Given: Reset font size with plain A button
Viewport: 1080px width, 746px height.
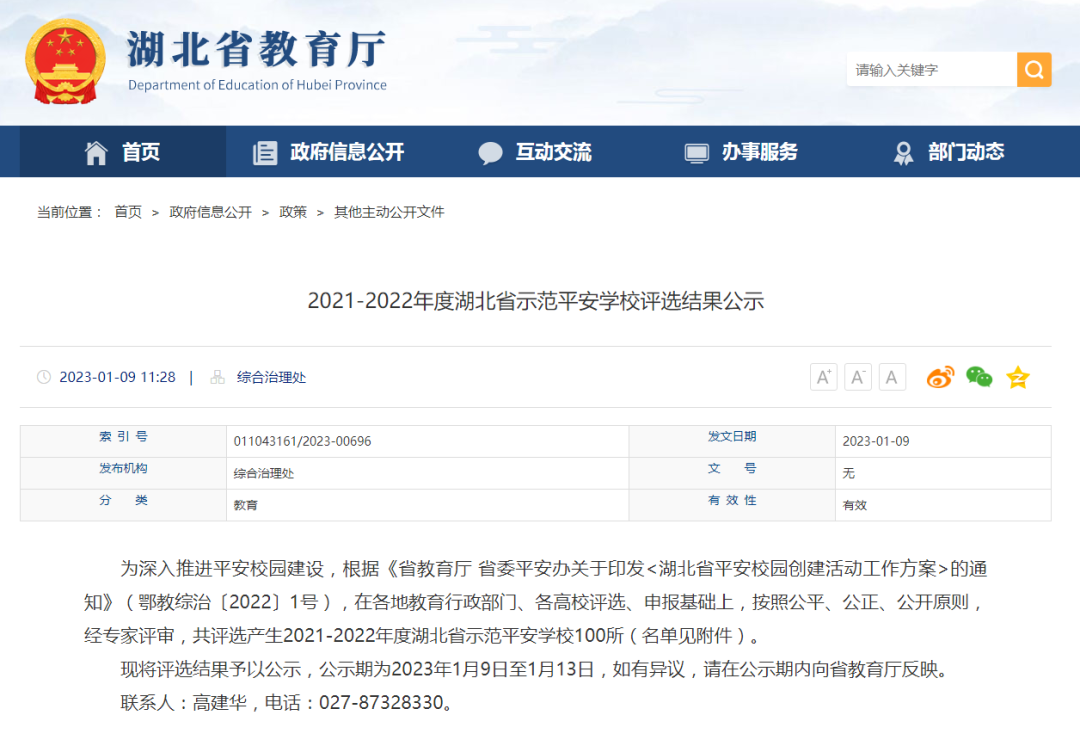Looking at the screenshot, I should [x=892, y=377].
